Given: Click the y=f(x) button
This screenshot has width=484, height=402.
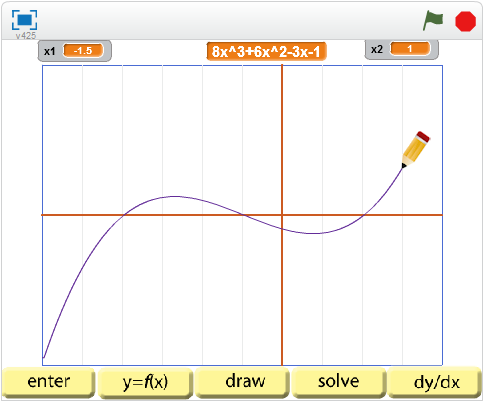Looking at the screenshot, I should tap(145, 383).
